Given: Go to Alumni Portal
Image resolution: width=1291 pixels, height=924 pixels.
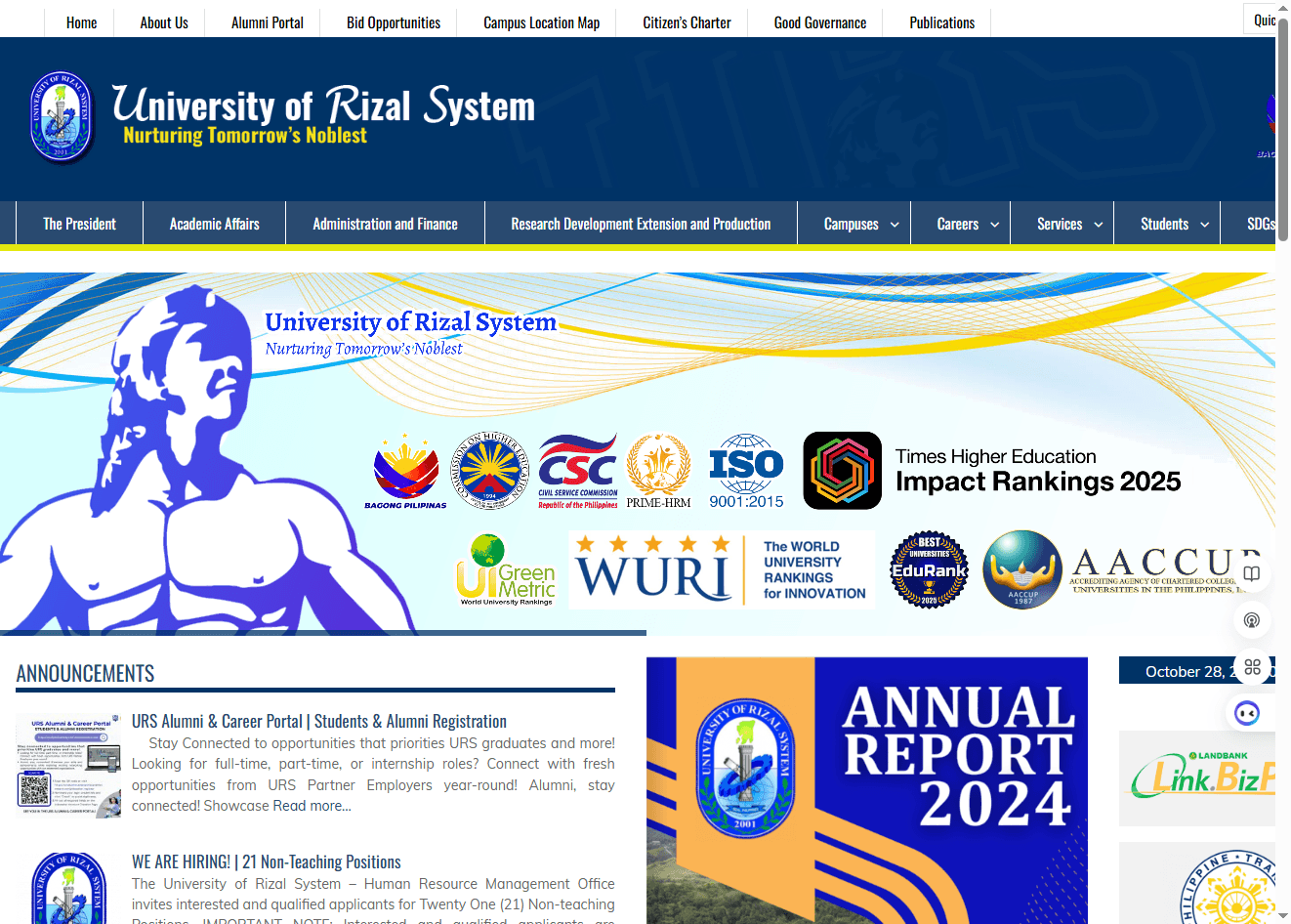Looking at the screenshot, I should [x=268, y=22].
